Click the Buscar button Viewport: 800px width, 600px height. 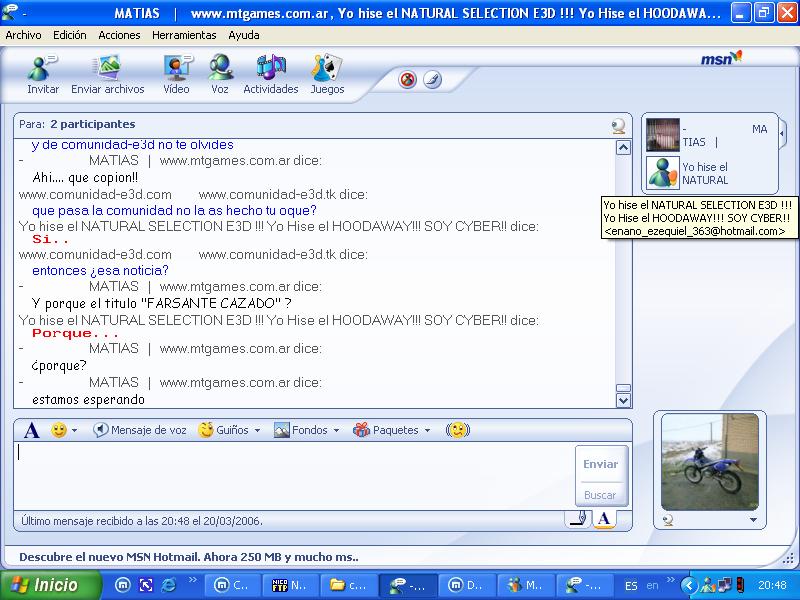click(x=600, y=495)
